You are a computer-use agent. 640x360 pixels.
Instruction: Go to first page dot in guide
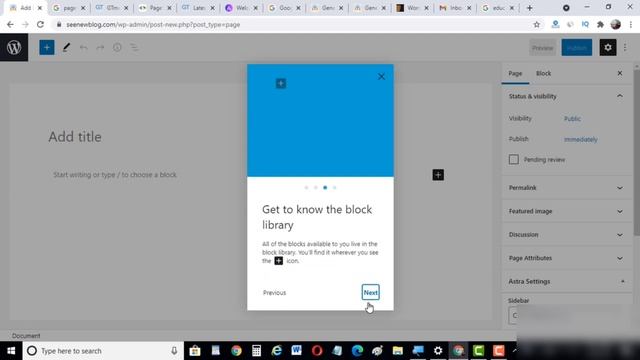(306, 188)
